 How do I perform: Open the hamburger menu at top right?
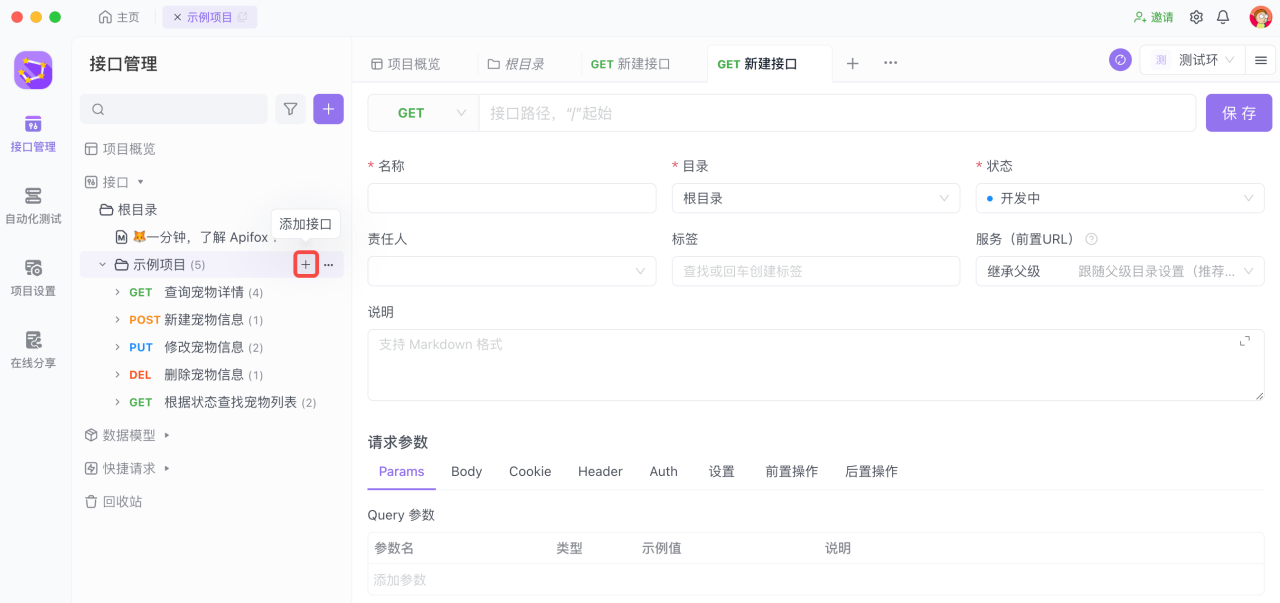point(1259,59)
